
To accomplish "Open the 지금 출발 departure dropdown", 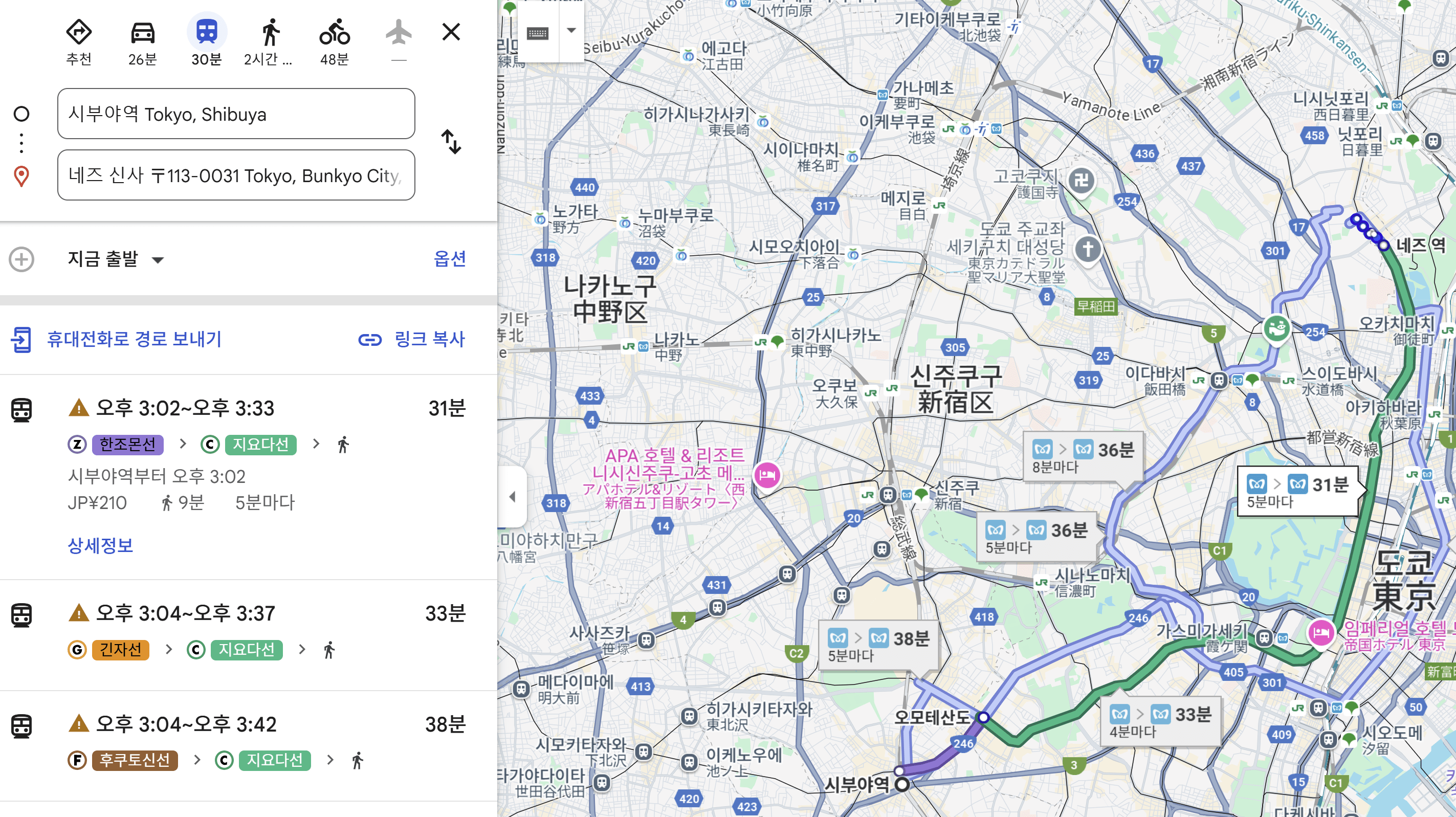I will 115,259.
